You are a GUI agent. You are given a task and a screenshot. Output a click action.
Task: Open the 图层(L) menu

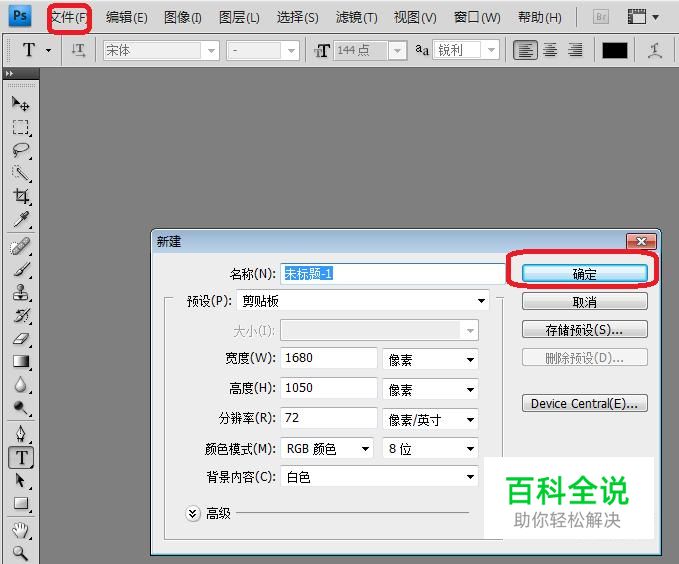coord(239,18)
